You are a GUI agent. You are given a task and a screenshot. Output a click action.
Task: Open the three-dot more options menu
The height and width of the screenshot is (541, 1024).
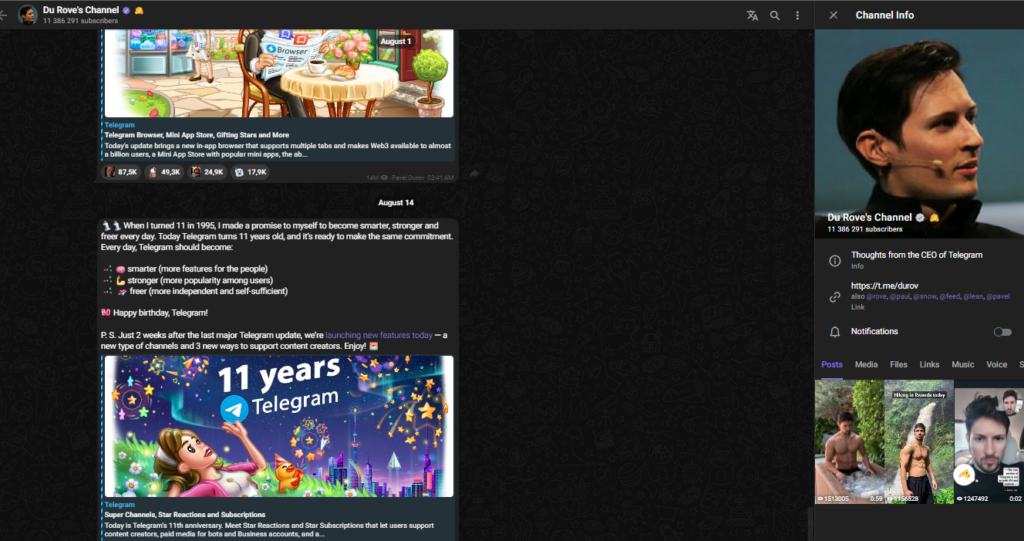[797, 15]
